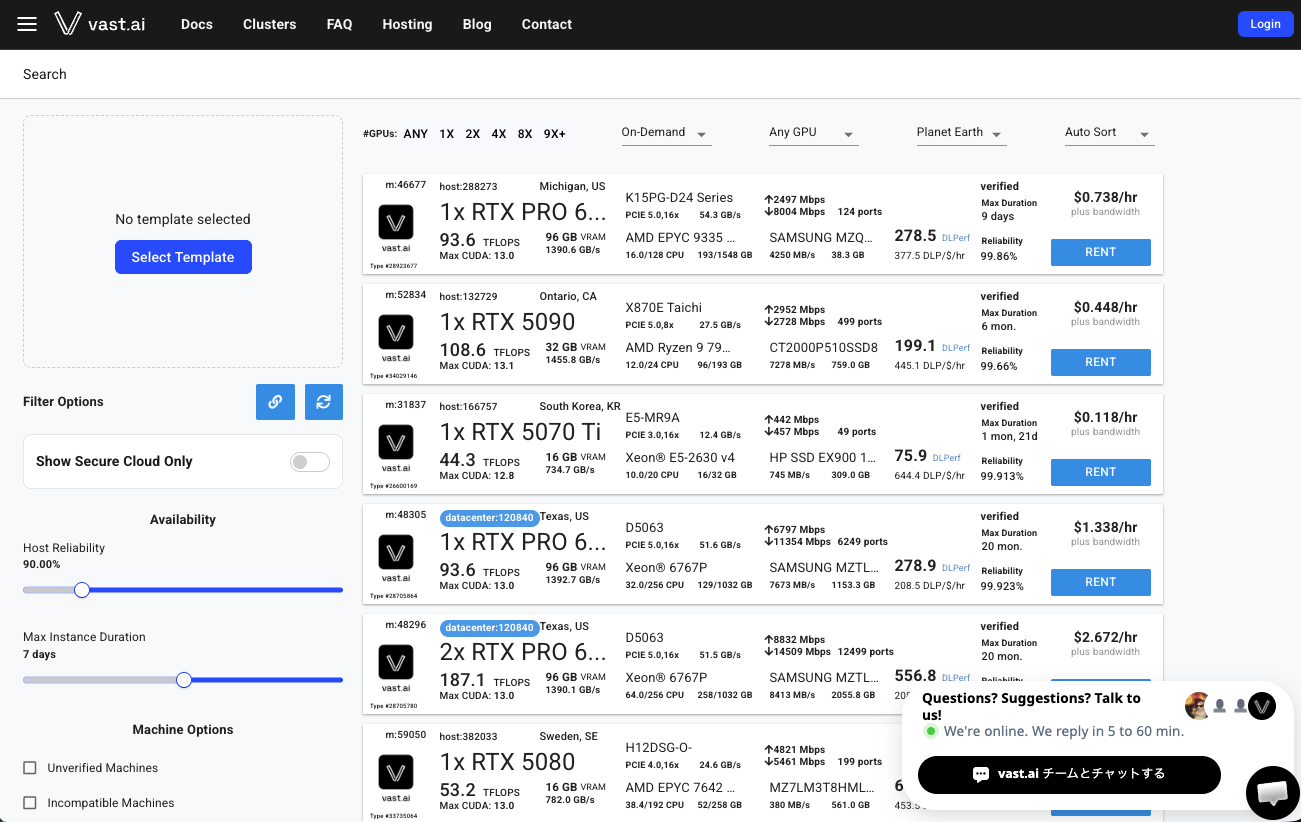
Task: Click the "CT2000P510SSD8" disk text
Action: tap(824, 348)
